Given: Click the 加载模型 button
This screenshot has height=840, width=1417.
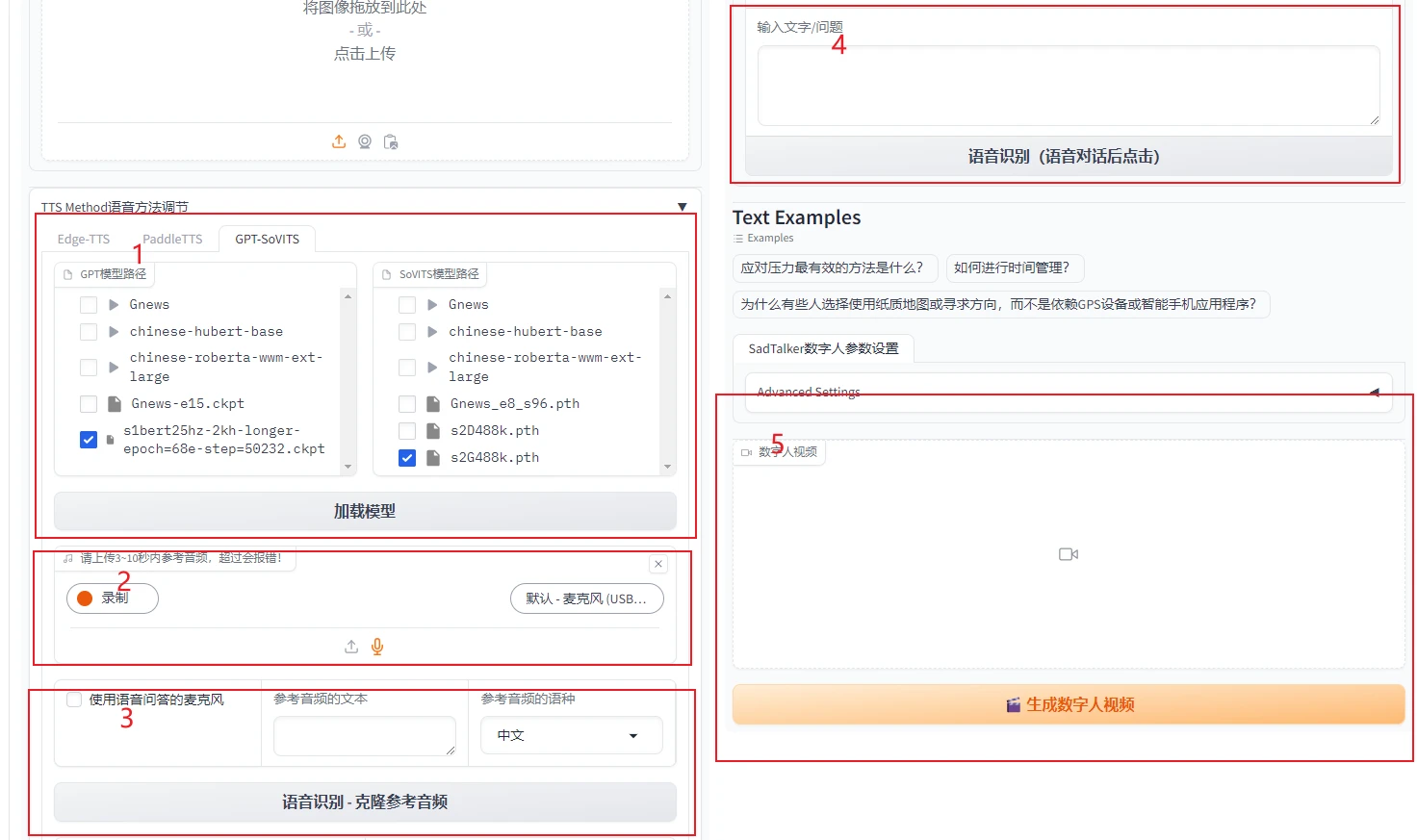Looking at the screenshot, I should tap(365, 512).
